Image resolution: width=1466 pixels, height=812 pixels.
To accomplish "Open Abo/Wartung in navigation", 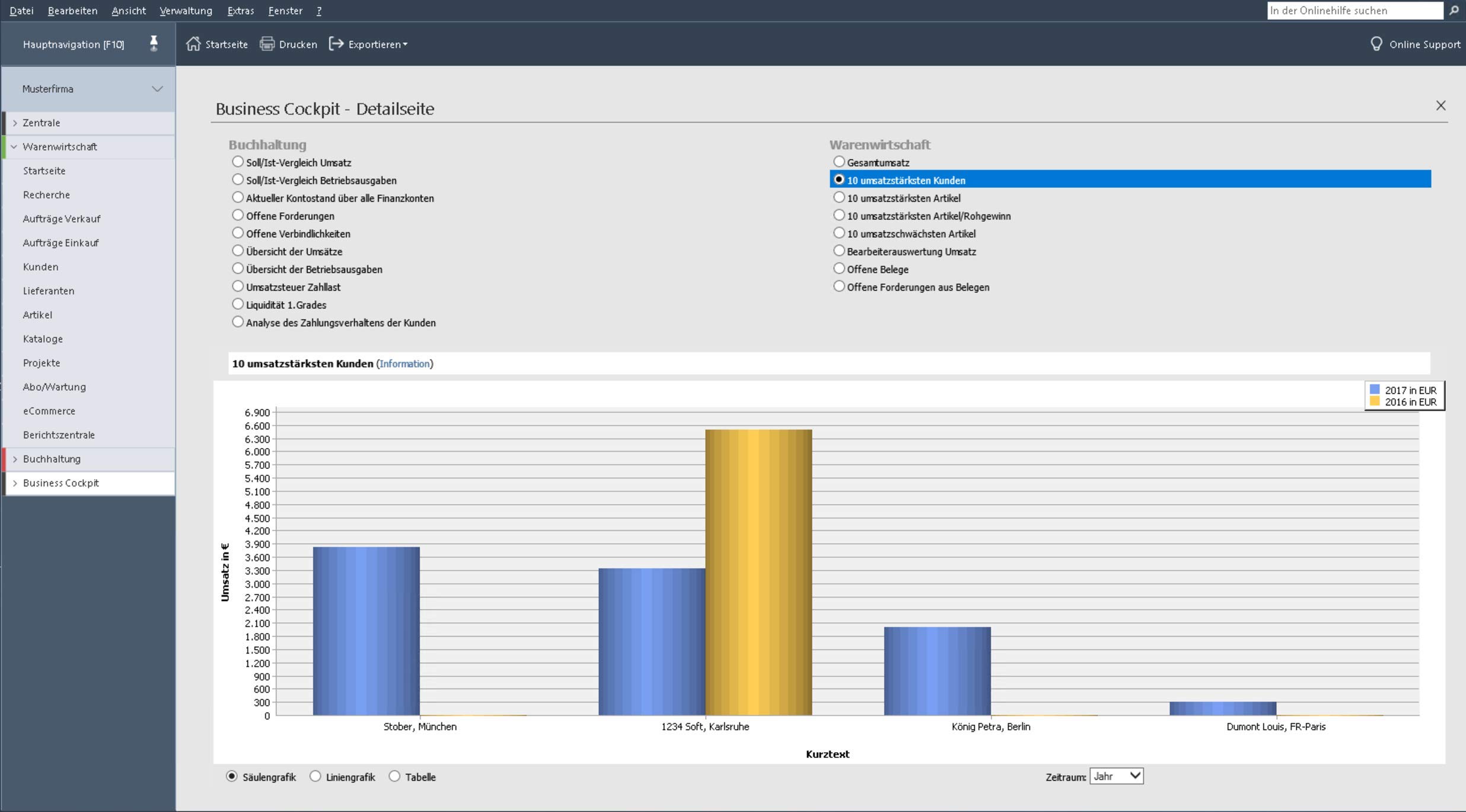I will (x=55, y=387).
